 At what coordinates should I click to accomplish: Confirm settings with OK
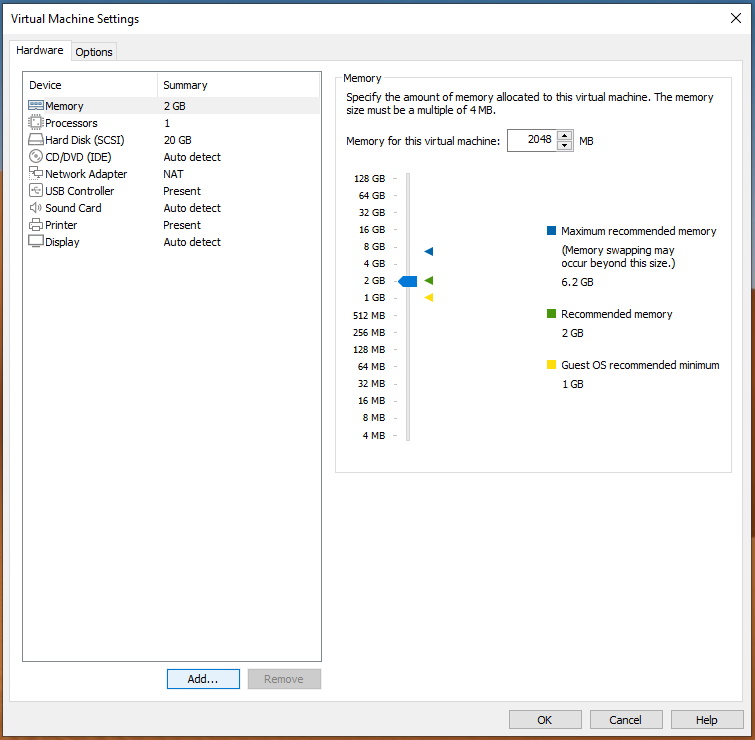click(x=545, y=720)
